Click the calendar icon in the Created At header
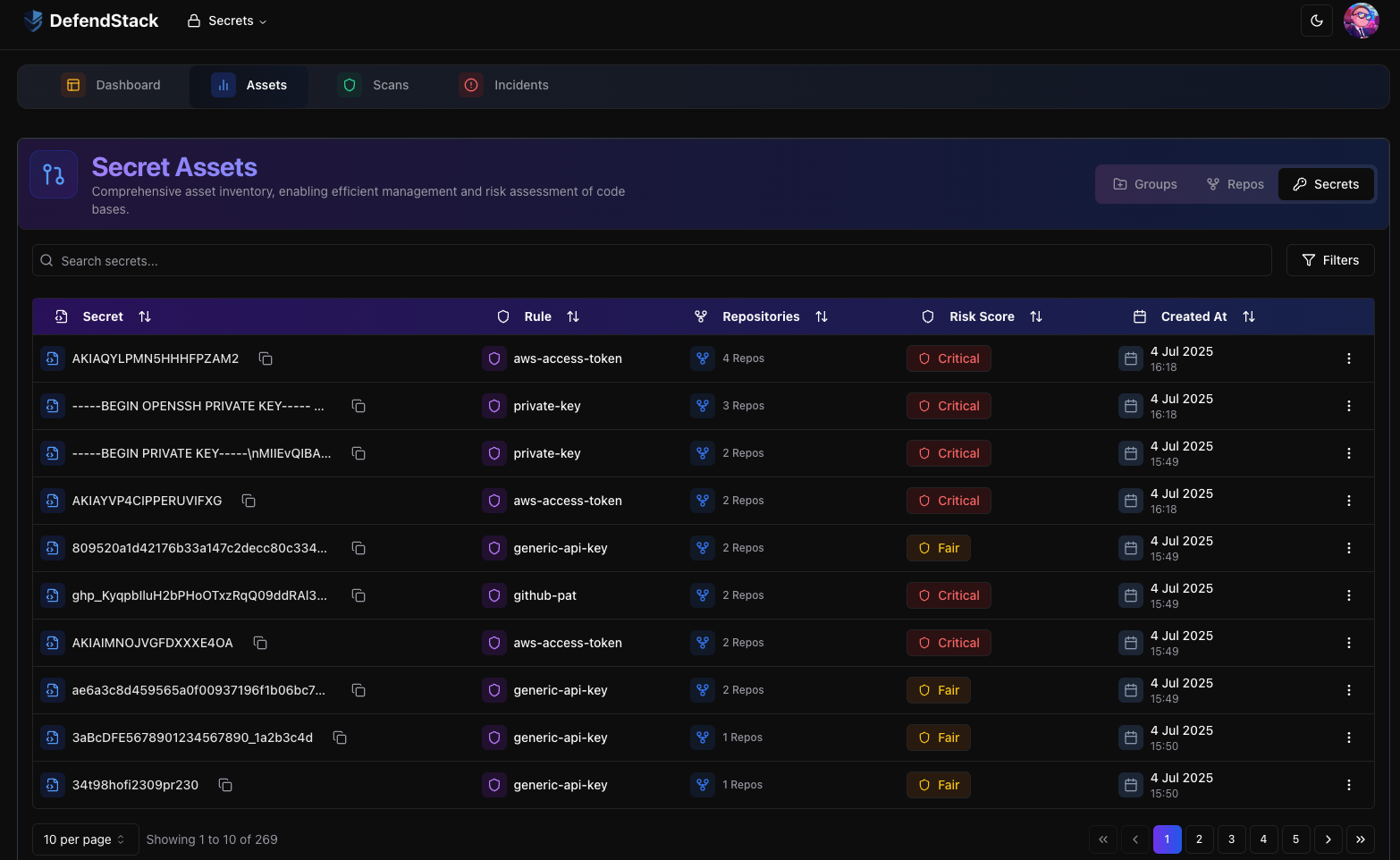This screenshot has width=1400, height=860. [1140, 316]
